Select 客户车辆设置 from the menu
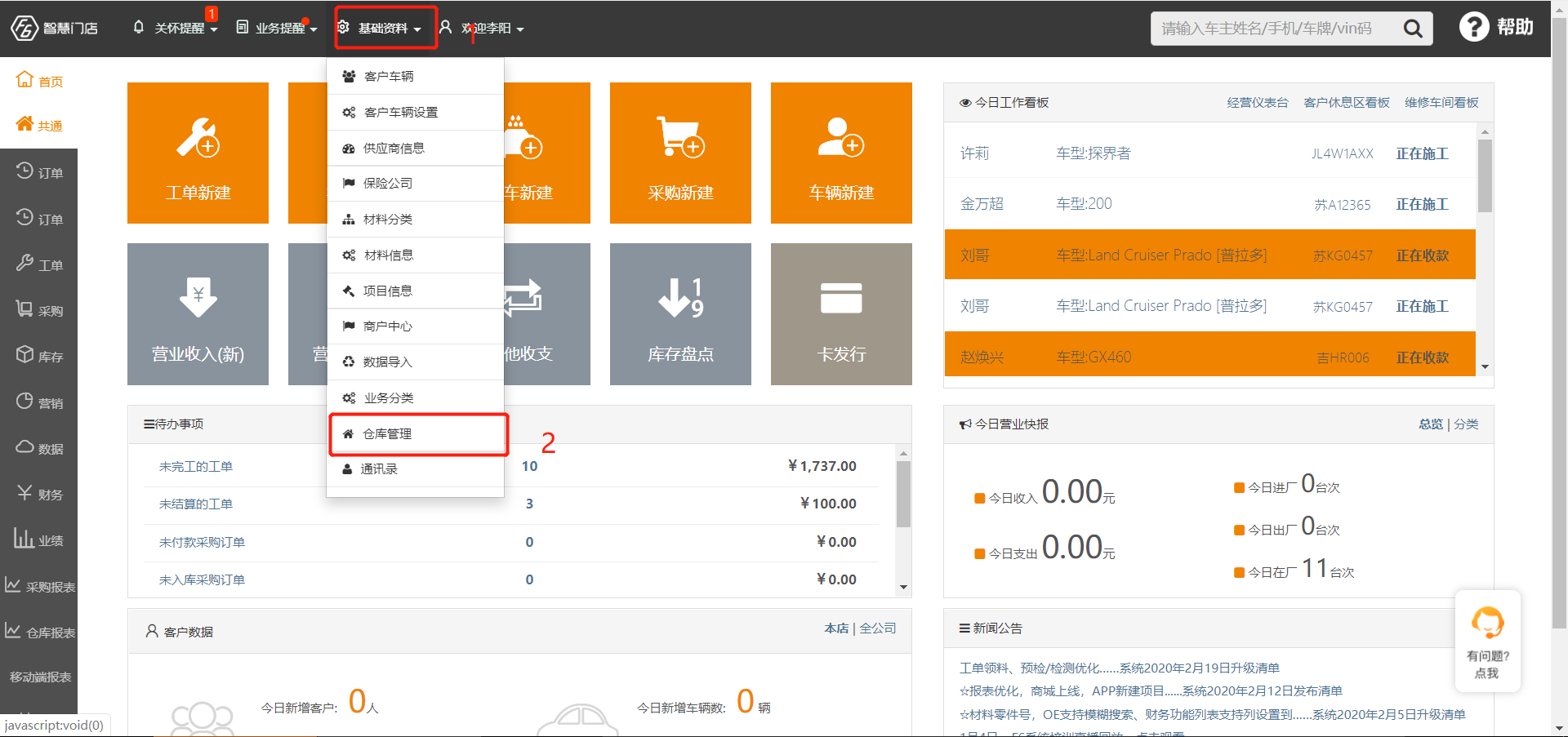The height and width of the screenshot is (737, 1568). (x=415, y=112)
